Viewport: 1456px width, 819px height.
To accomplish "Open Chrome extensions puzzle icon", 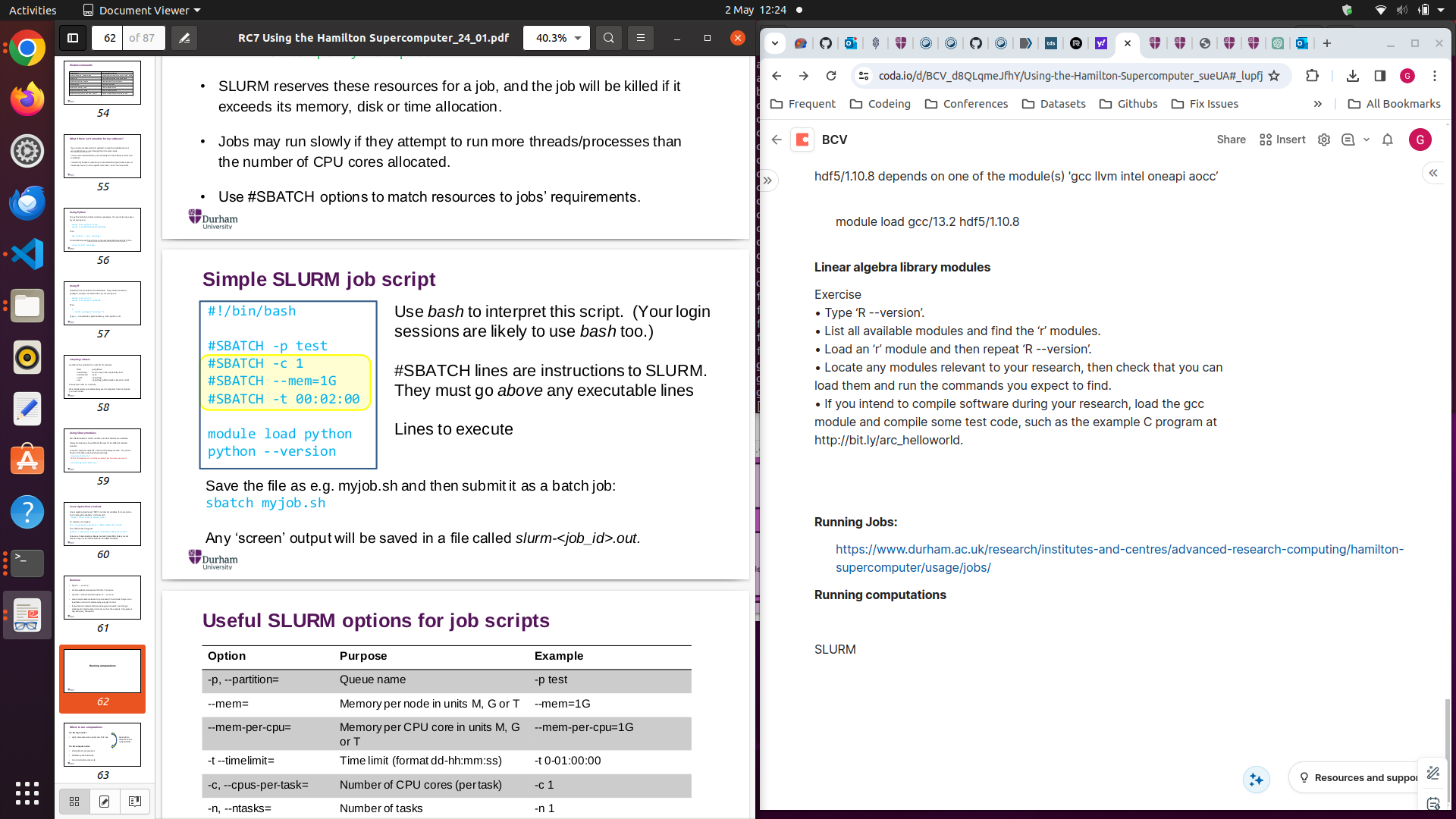I will [1313, 76].
